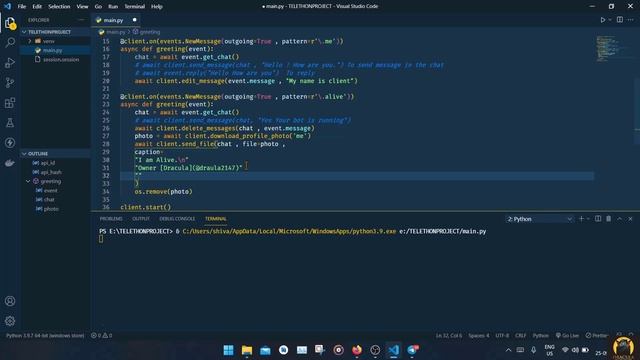Open the Testing flask view

pos(10,122)
